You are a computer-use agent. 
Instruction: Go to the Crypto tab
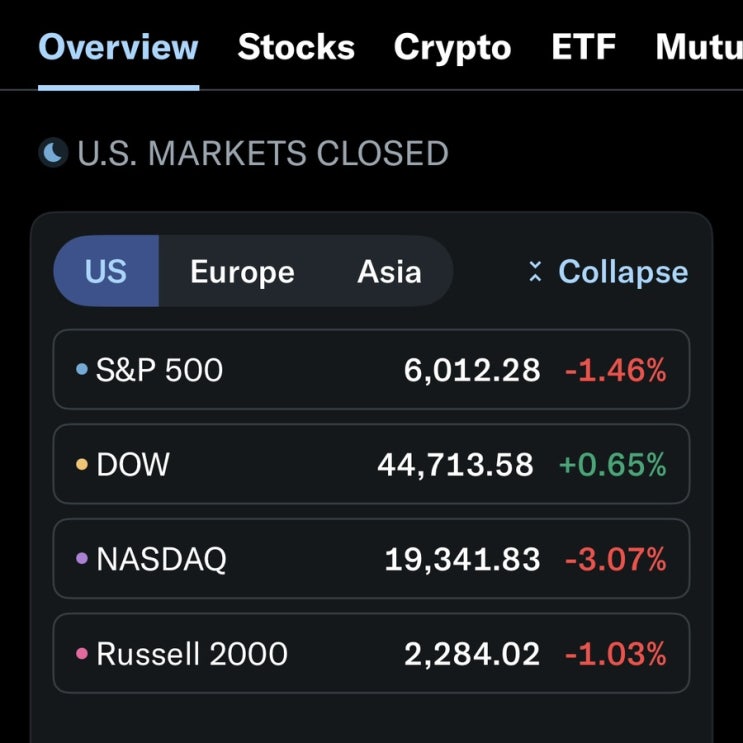click(x=453, y=48)
